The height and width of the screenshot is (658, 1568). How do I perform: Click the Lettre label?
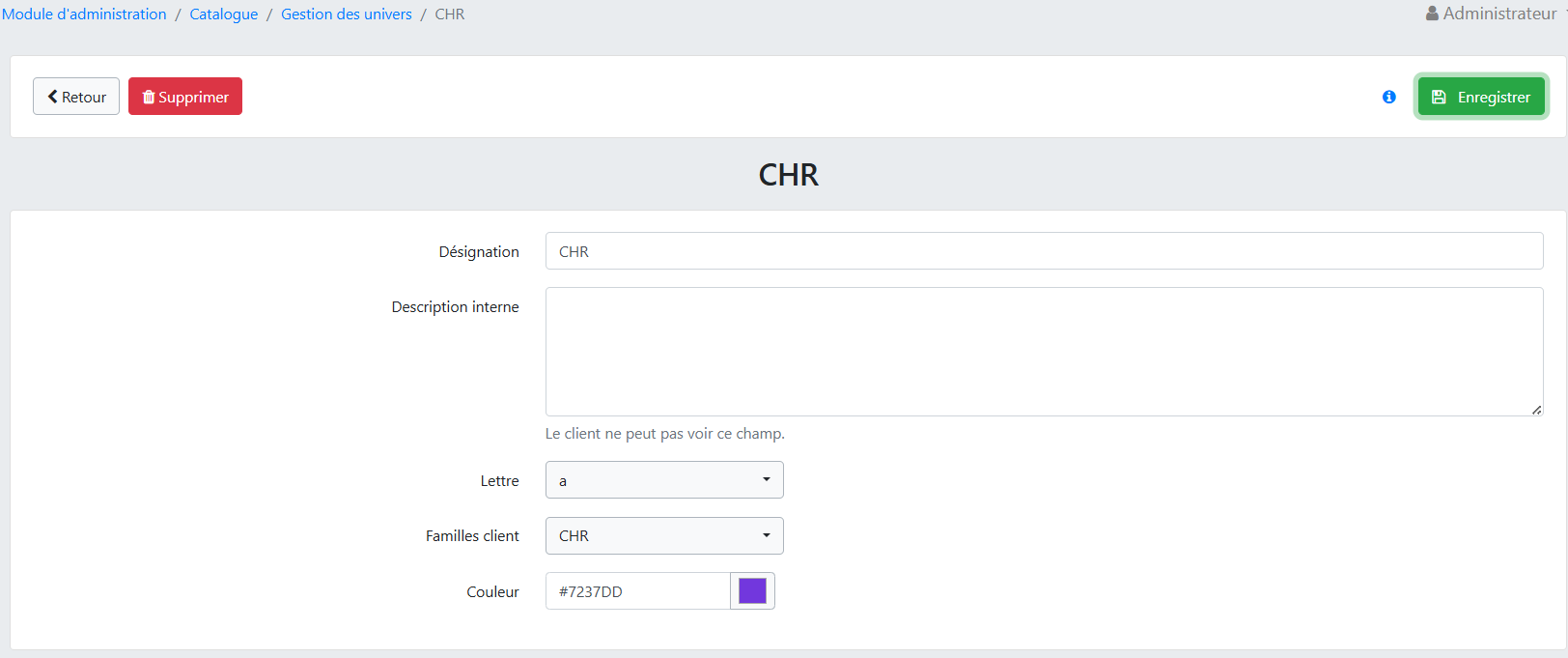click(499, 481)
